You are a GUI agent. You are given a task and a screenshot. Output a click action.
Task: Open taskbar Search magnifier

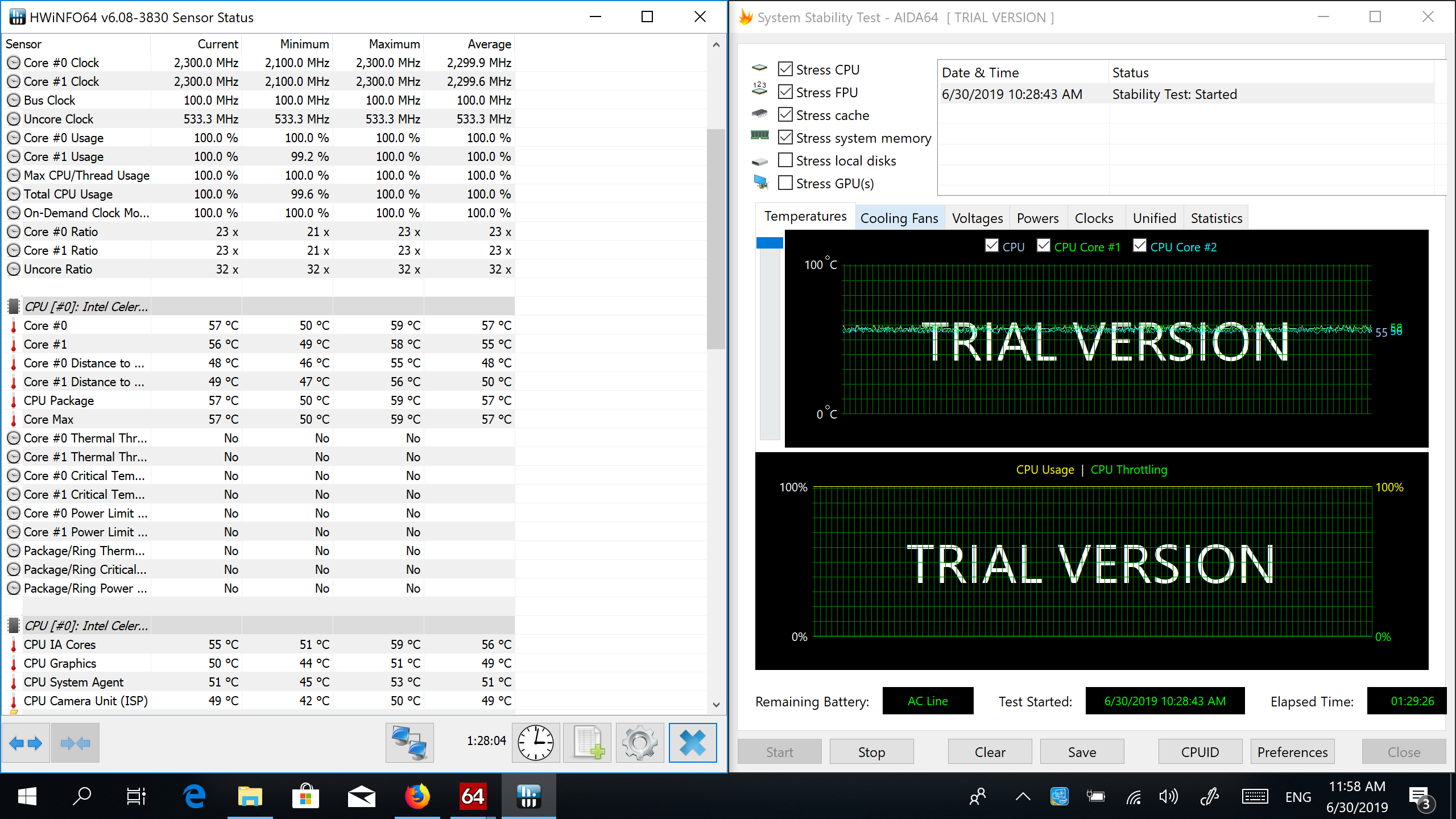82,796
